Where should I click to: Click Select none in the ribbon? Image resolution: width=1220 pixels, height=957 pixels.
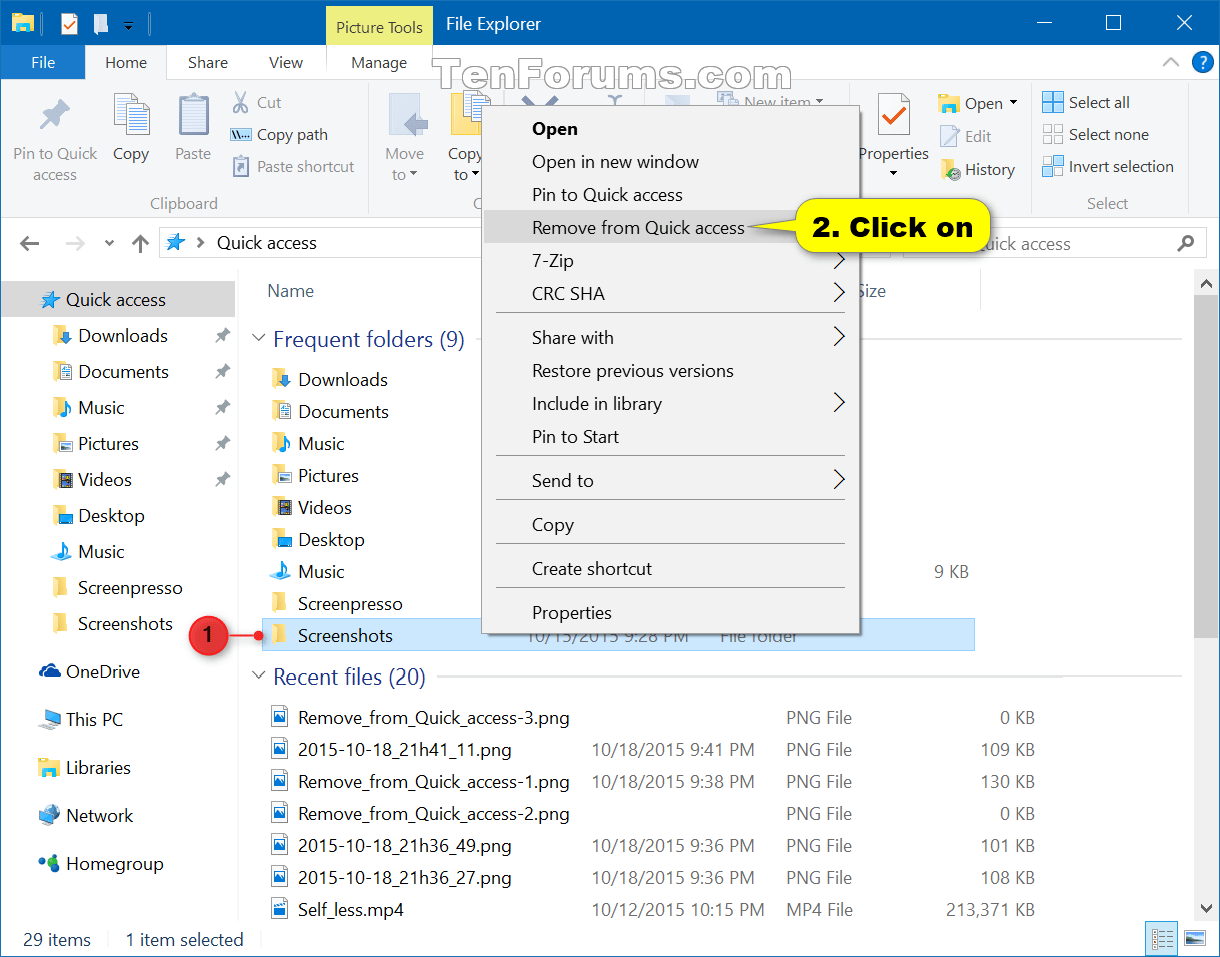tap(1095, 134)
